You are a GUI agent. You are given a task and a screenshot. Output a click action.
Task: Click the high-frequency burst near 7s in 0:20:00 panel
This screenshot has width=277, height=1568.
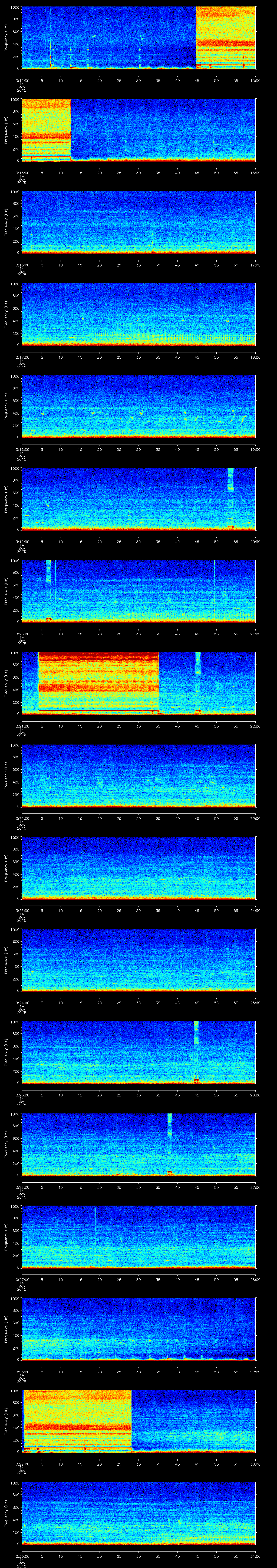click(x=49, y=572)
